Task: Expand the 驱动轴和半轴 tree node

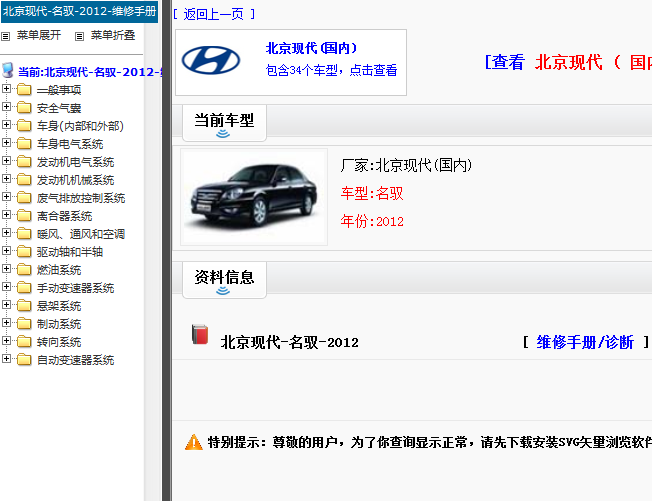Action: tap(6, 250)
